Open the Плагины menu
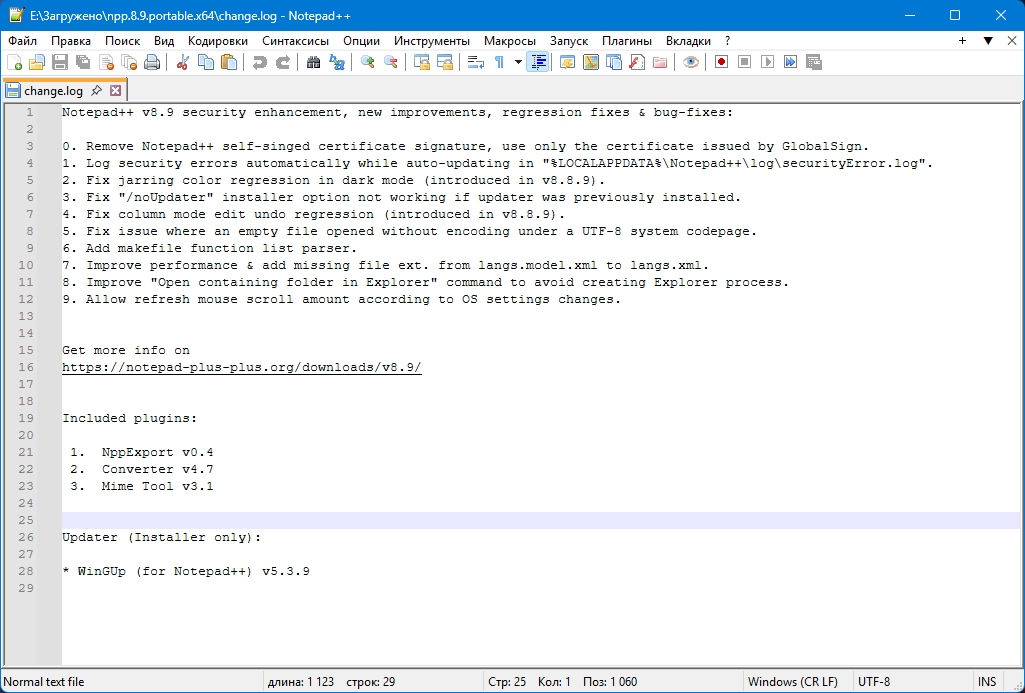This screenshot has width=1025, height=693. click(x=626, y=41)
